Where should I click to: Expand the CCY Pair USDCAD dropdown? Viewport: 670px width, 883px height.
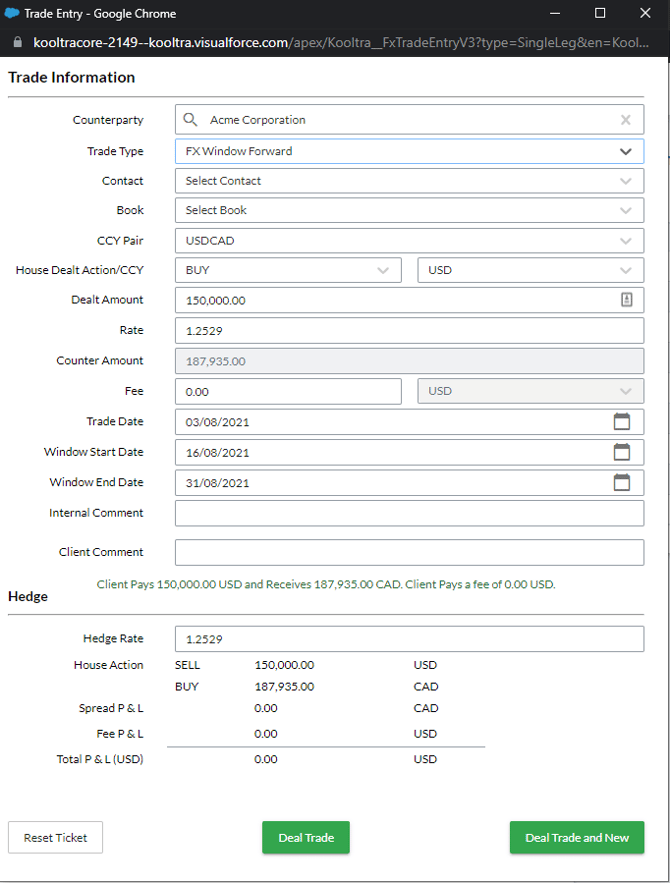tap(409, 240)
